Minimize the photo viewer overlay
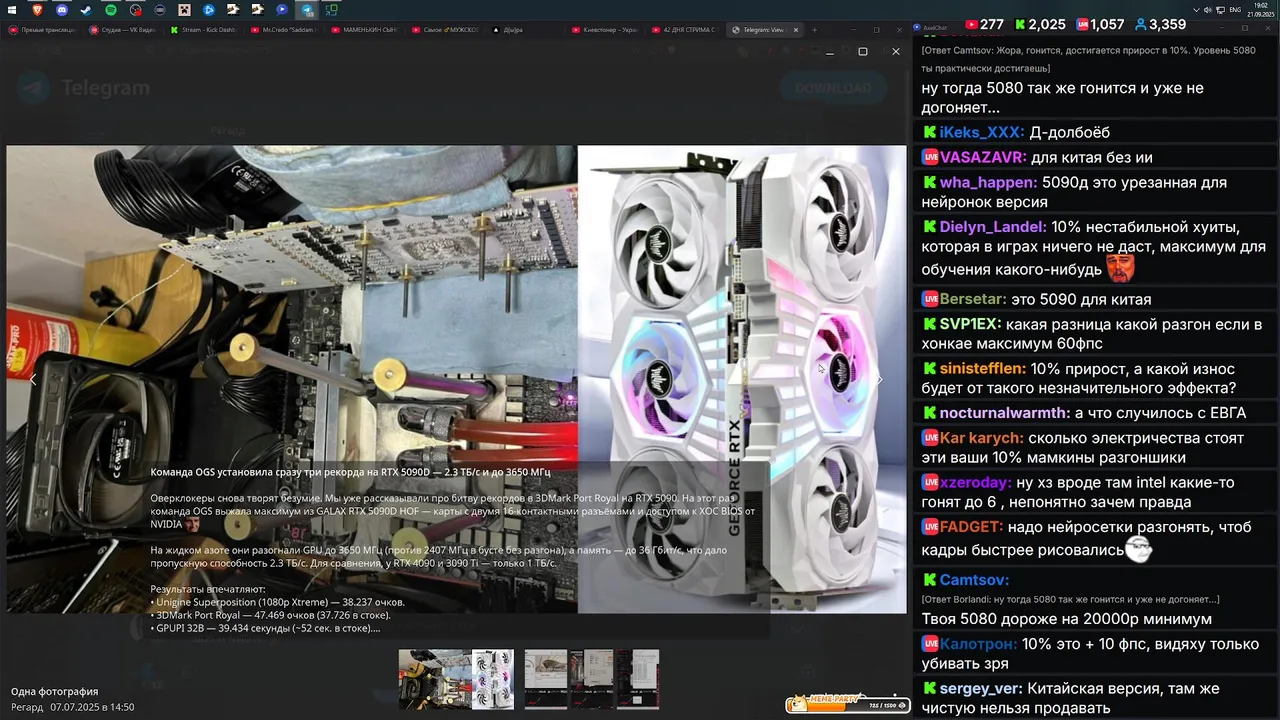 click(830, 51)
